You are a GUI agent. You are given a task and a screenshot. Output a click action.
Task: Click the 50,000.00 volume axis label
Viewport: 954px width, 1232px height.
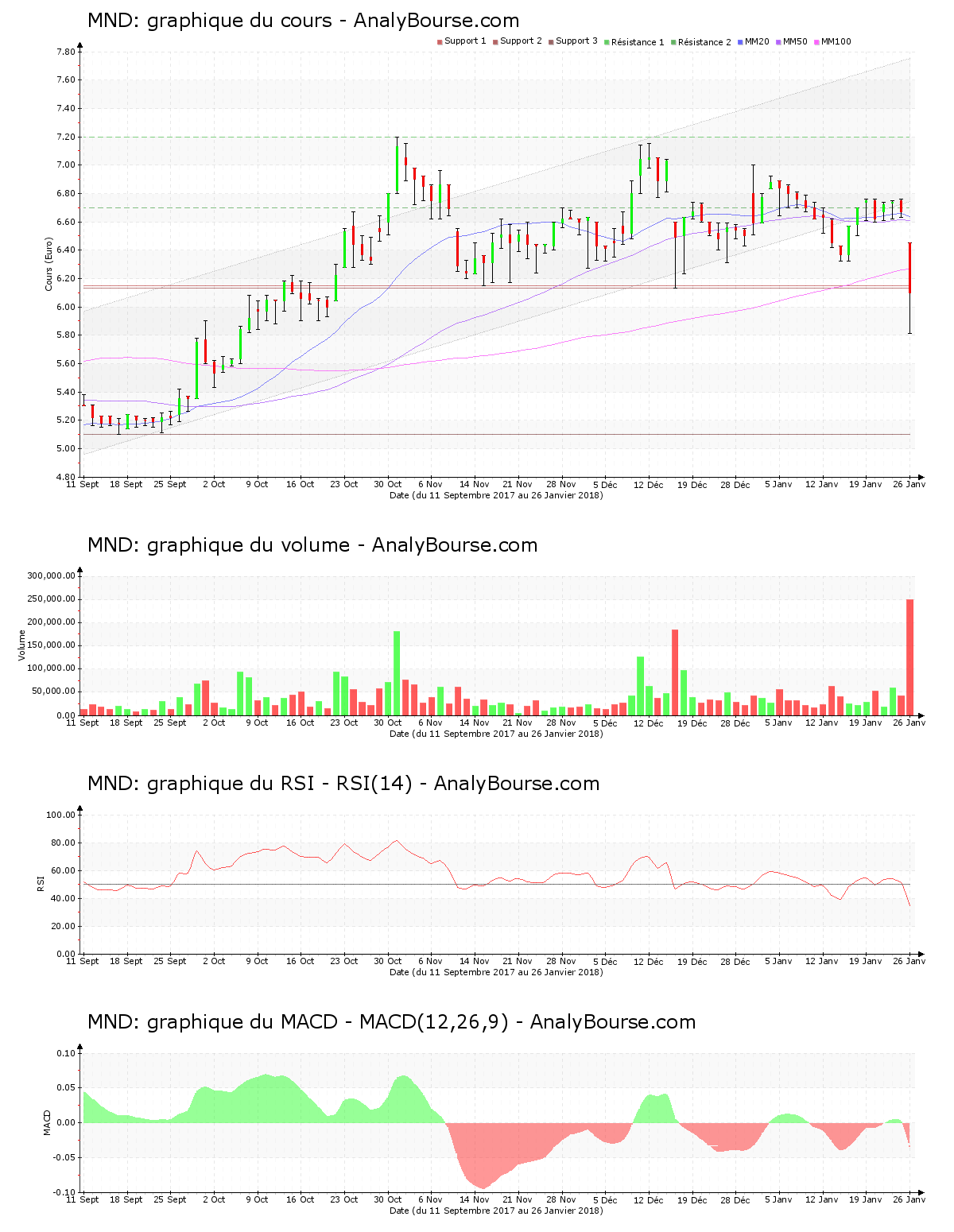click(54, 692)
